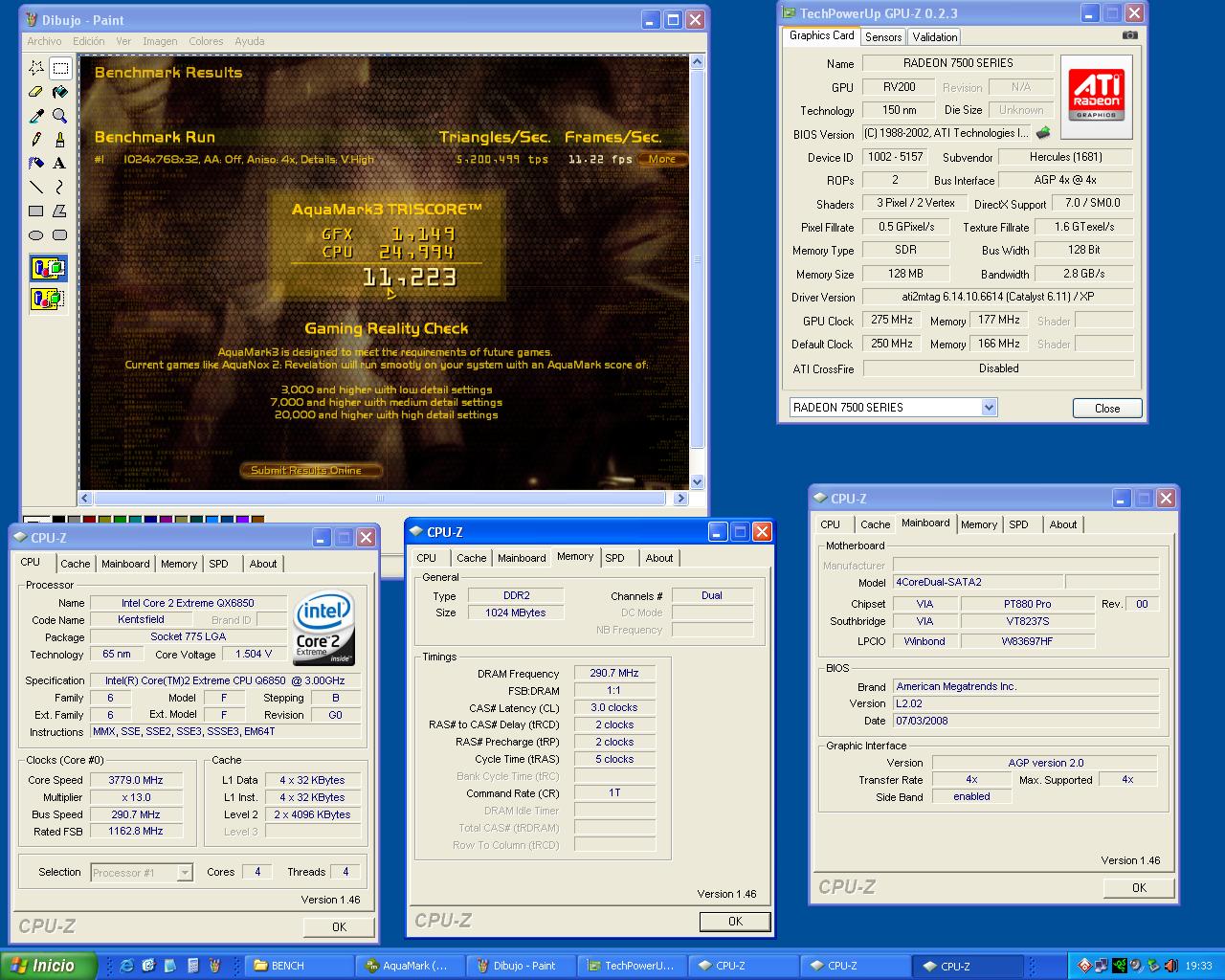Expand the Processor #1 selection dropdown
The height and width of the screenshot is (980, 1225).
[185, 873]
